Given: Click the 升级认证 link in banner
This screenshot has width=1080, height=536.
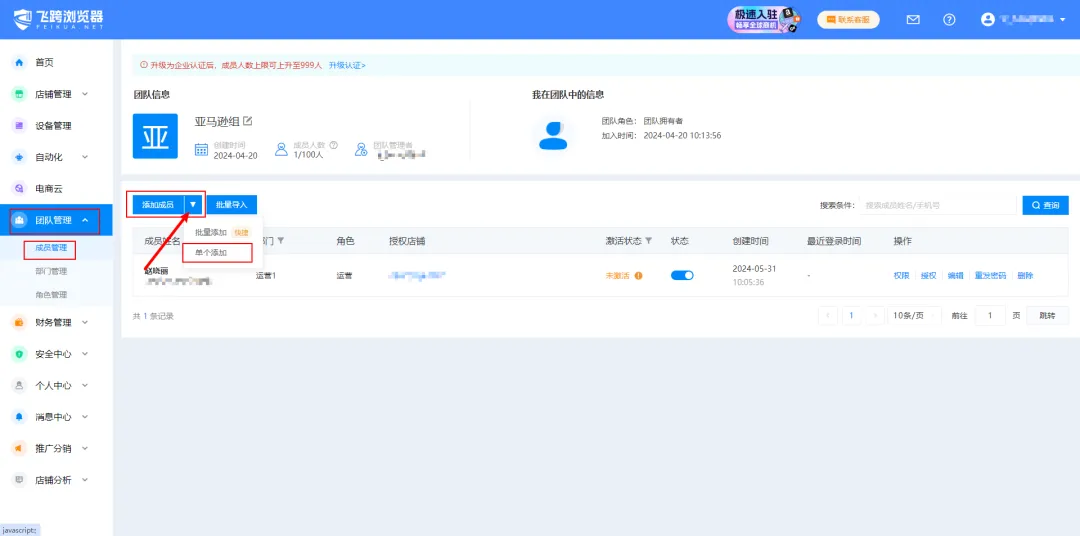Looking at the screenshot, I should click(346, 65).
